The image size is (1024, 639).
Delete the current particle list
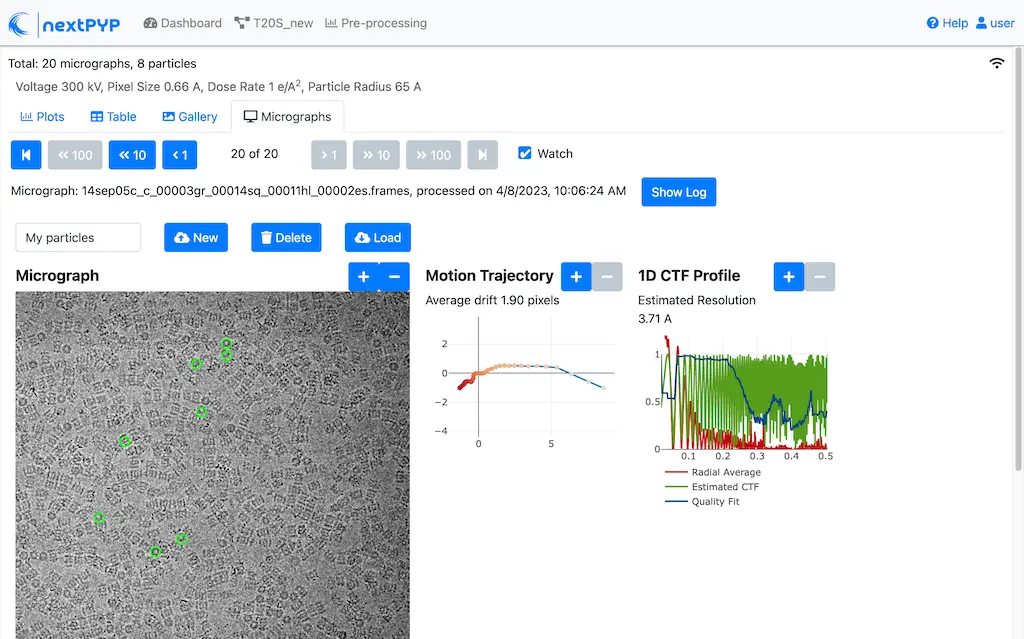tap(288, 237)
